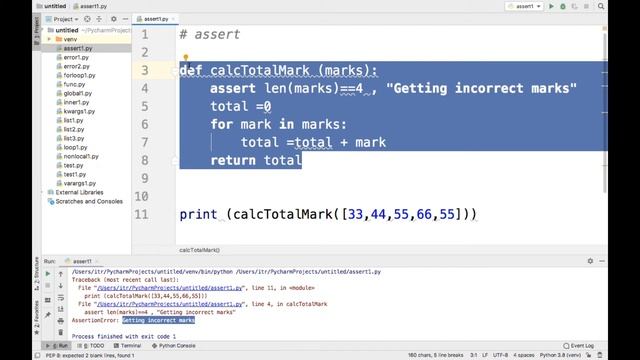Open Run panel gear settings
640x360 pixels.
coord(590,261)
